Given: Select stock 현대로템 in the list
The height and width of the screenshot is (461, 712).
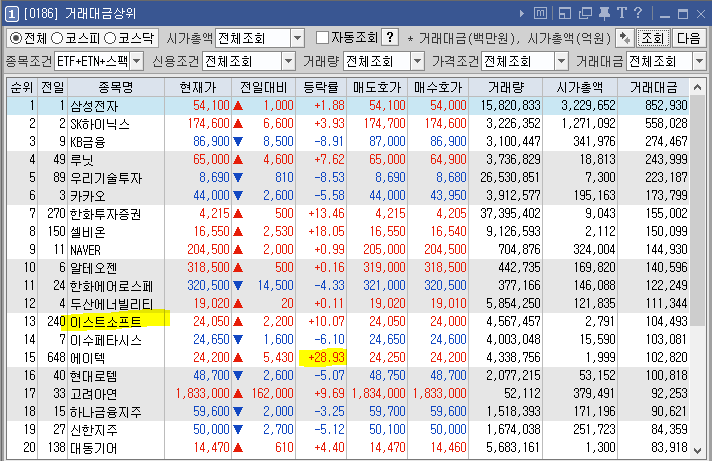Looking at the screenshot, I should [94, 376].
